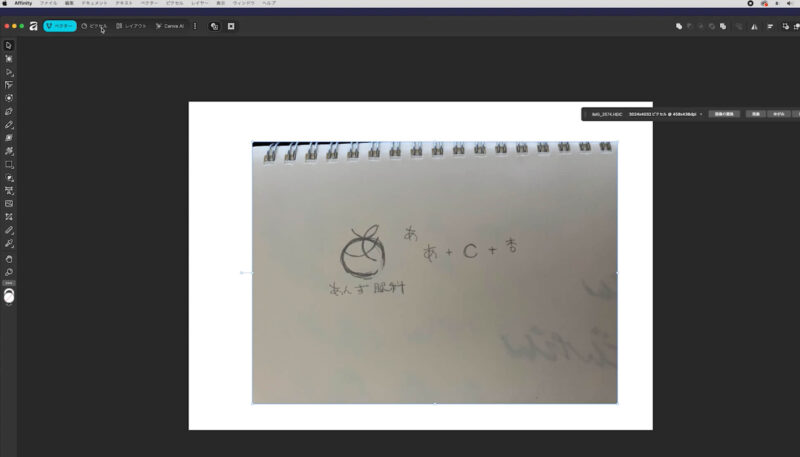Select the Node tool

9,72
